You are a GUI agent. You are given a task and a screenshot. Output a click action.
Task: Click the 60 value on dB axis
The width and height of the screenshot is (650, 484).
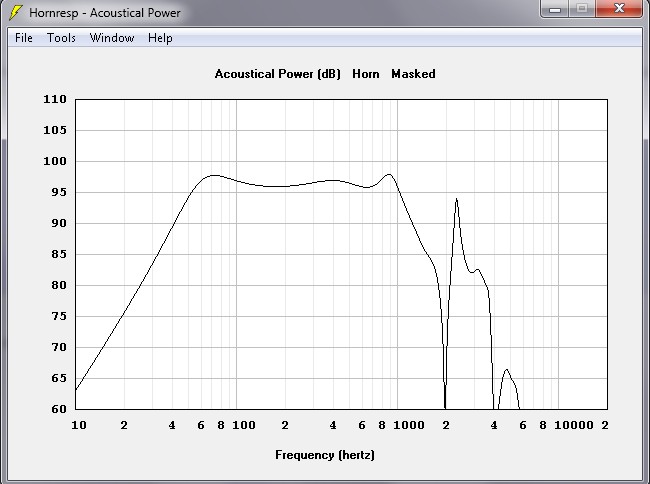pyautogui.click(x=58, y=409)
